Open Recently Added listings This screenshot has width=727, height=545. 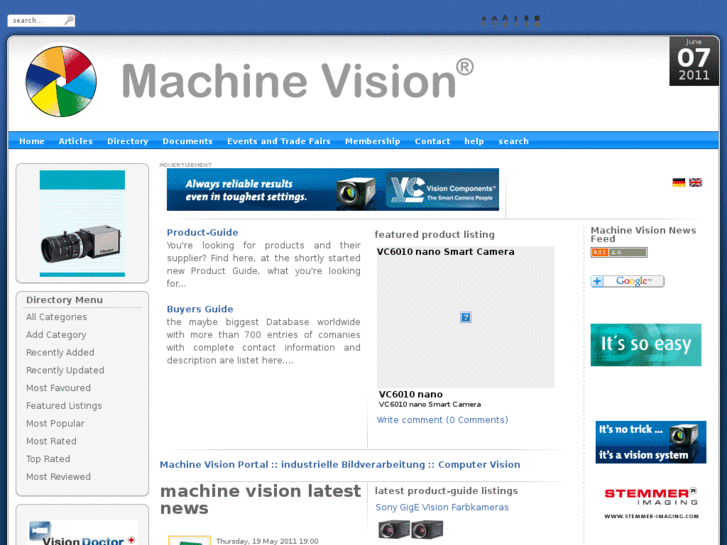pyautogui.click(x=60, y=352)
